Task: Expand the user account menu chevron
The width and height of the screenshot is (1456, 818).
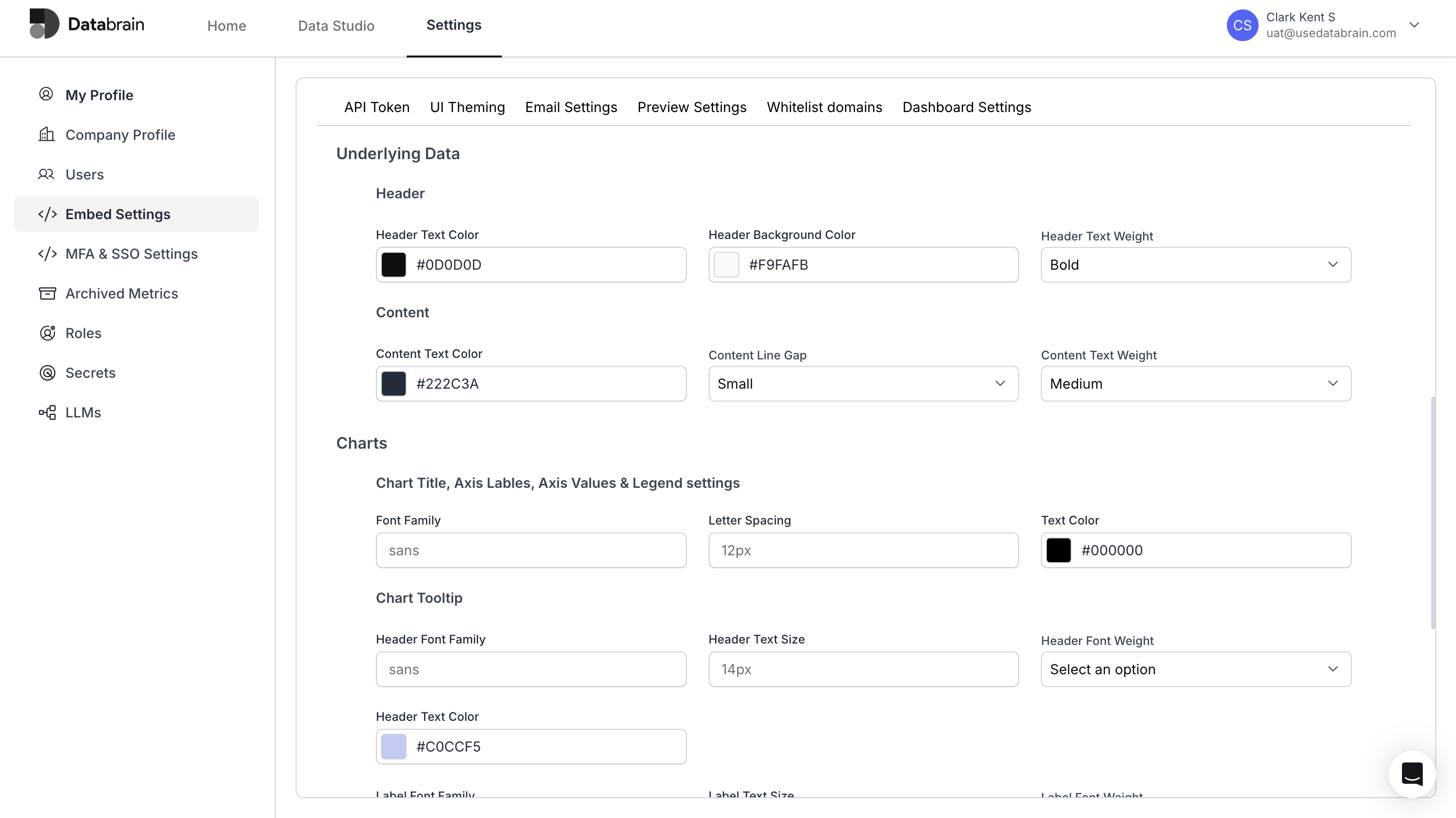Action: [x=1414, y=25]
